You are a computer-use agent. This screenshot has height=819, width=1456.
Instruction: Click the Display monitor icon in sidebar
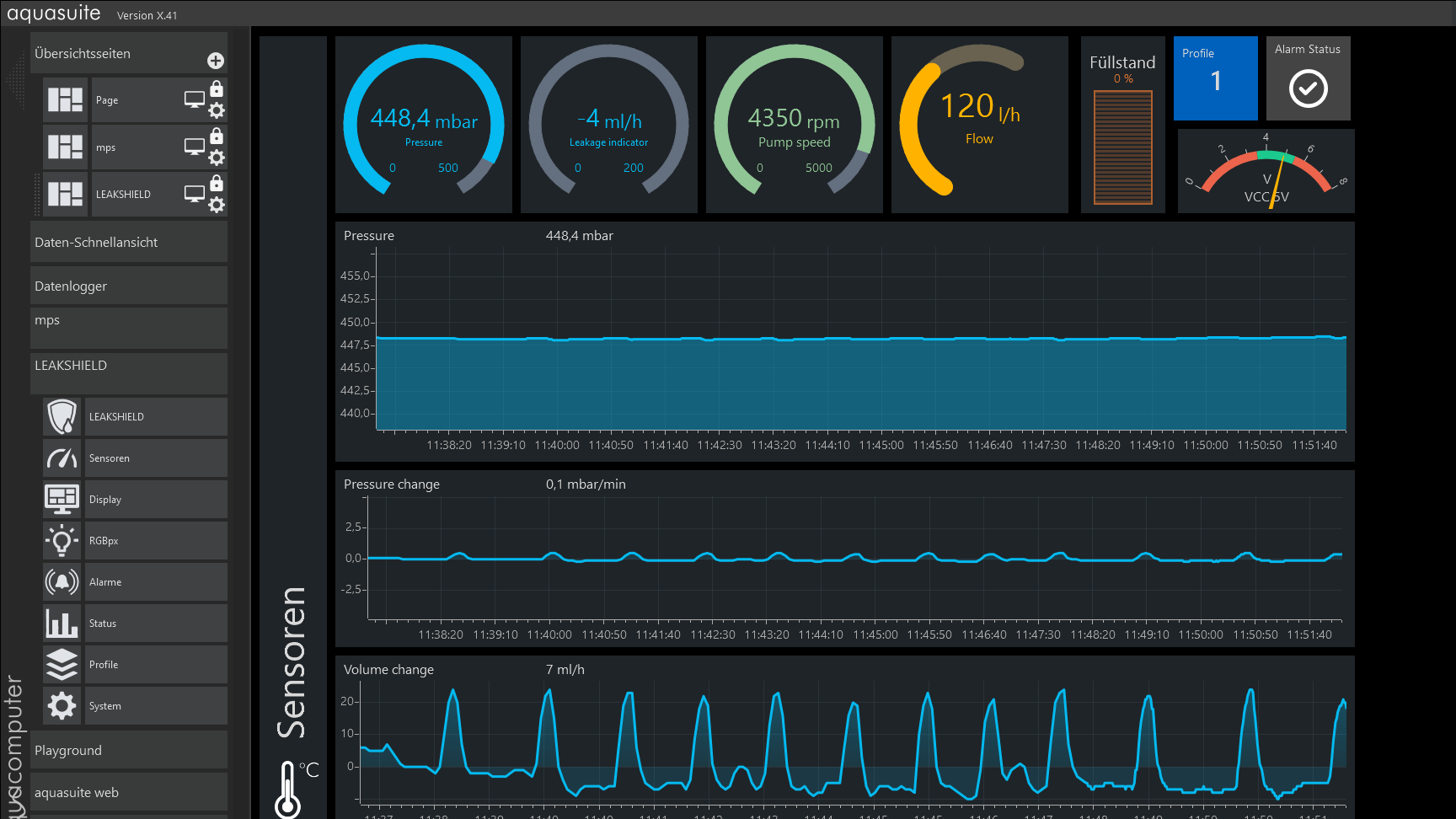(x=62, y=500)
